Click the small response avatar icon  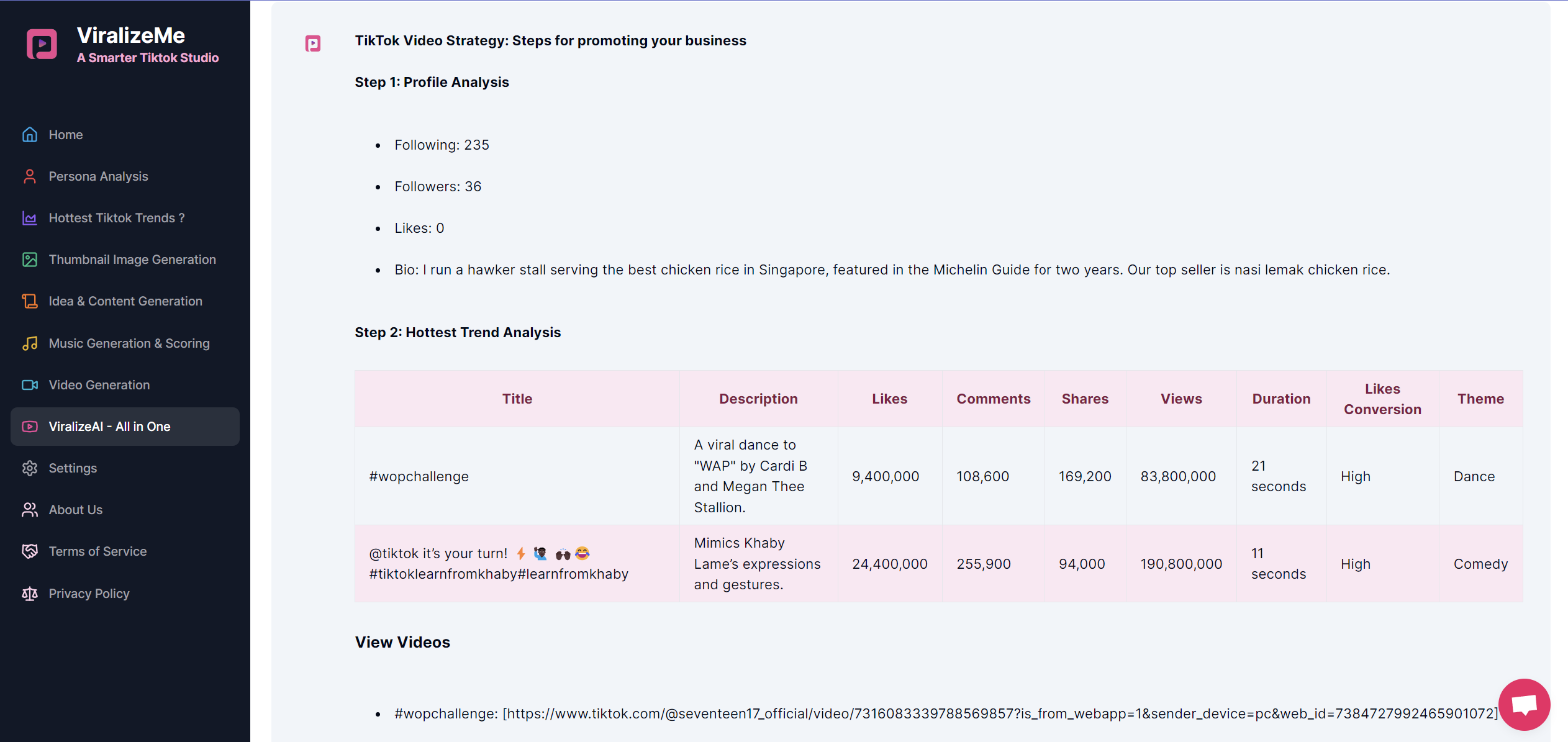[313, 43]
